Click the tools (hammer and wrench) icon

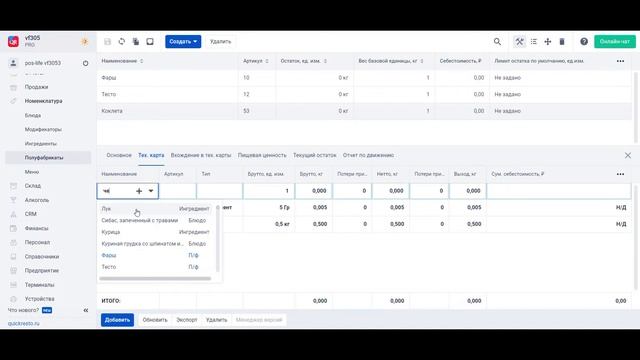coord(519,42)
